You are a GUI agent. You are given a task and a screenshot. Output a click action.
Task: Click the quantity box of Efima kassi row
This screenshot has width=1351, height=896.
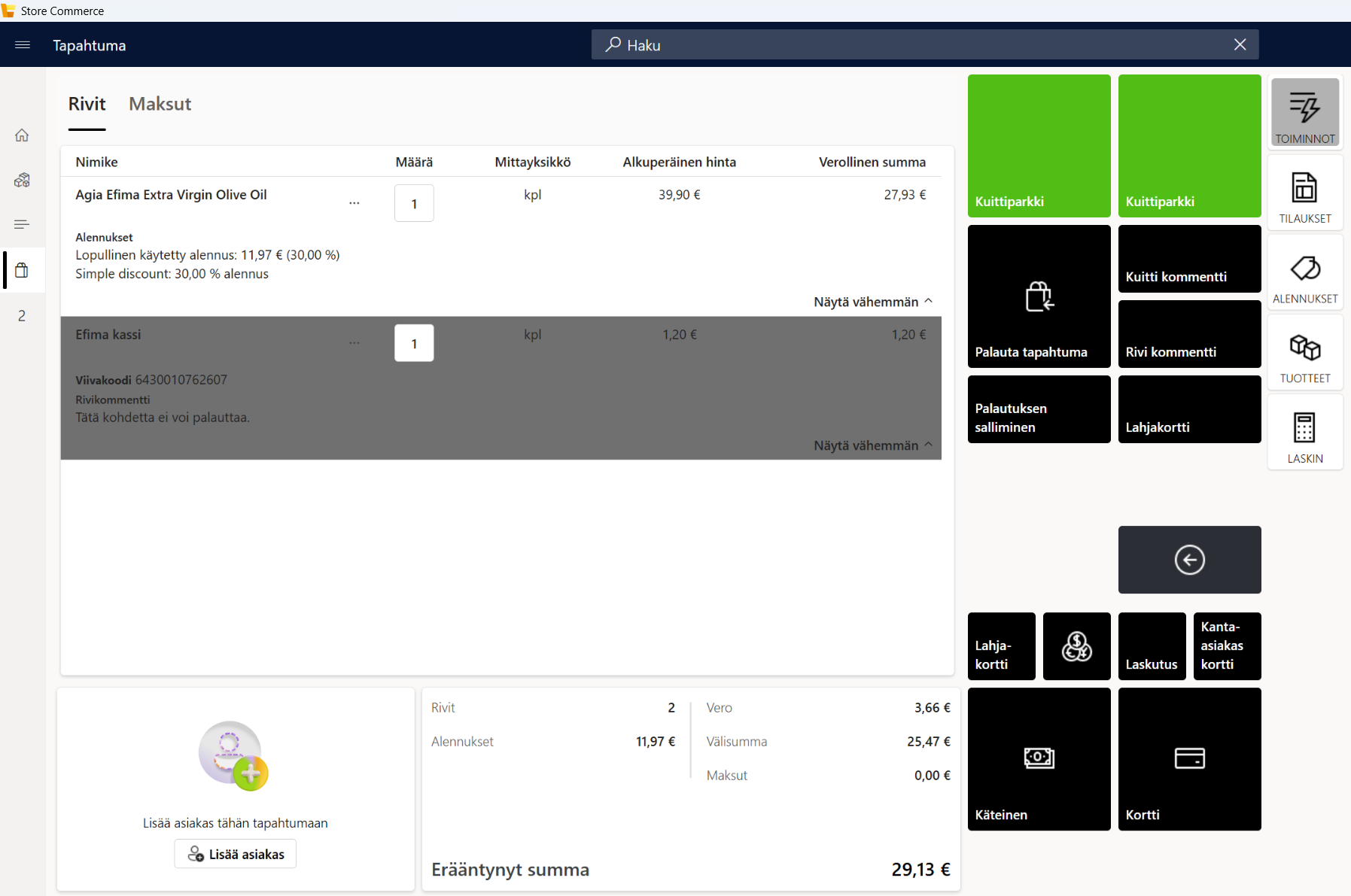coord(414,343)
